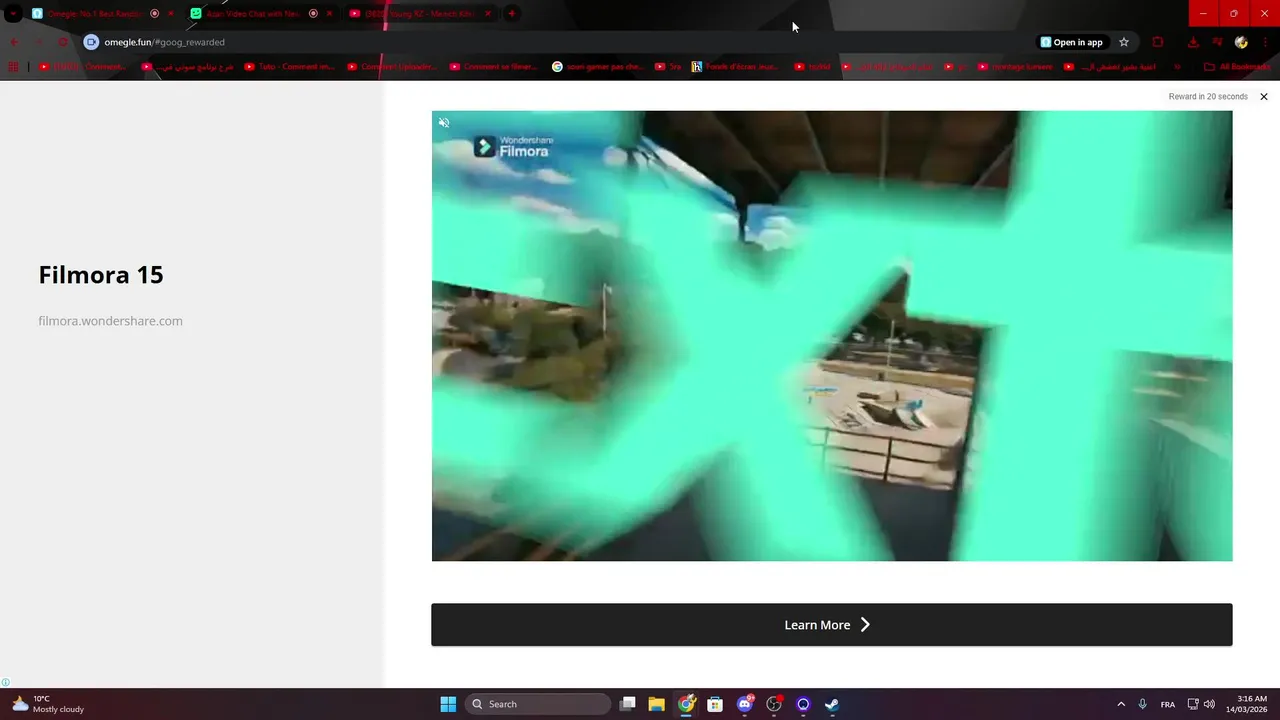The height and width of the screenshot is (720, 1280).
Task: Click the Open in app button
Action: [1071, 42]
